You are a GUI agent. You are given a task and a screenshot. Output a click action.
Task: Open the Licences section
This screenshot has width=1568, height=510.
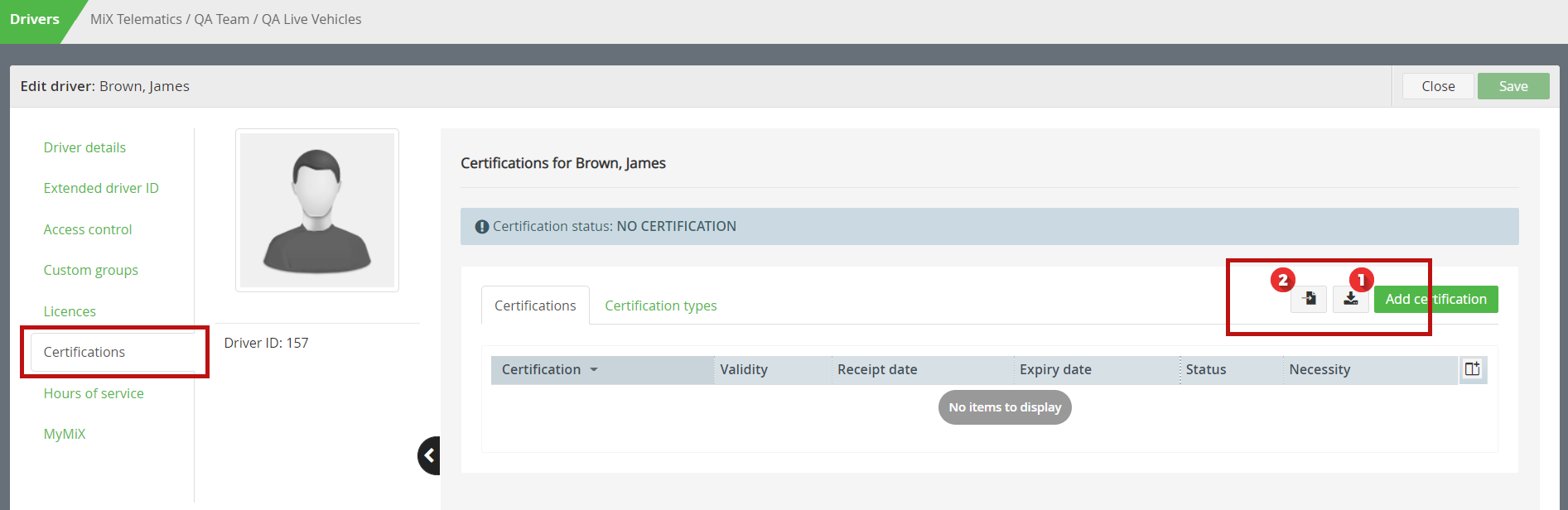pos(70,311)
